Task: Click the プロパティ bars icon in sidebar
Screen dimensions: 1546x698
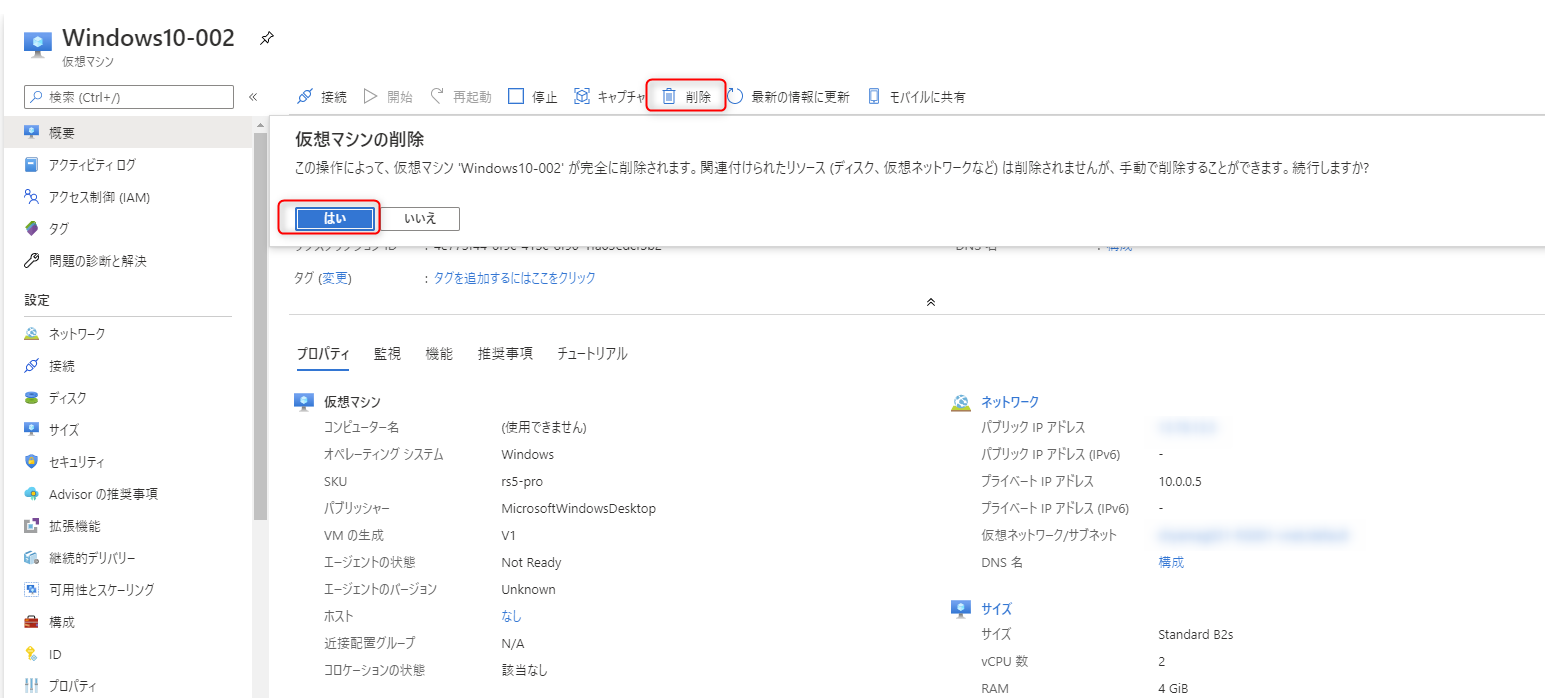Action: click(31, 686)
